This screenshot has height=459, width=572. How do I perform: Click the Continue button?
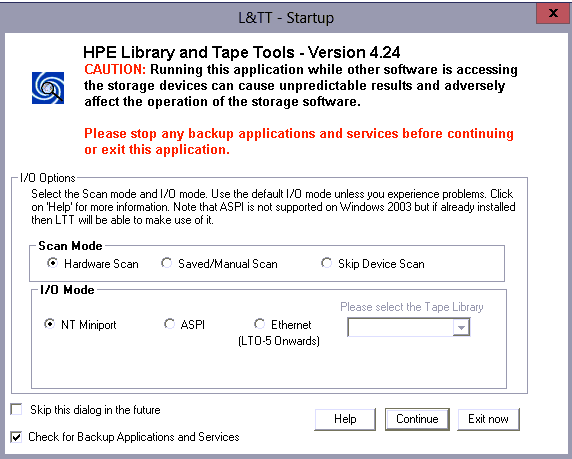point(417,419)
